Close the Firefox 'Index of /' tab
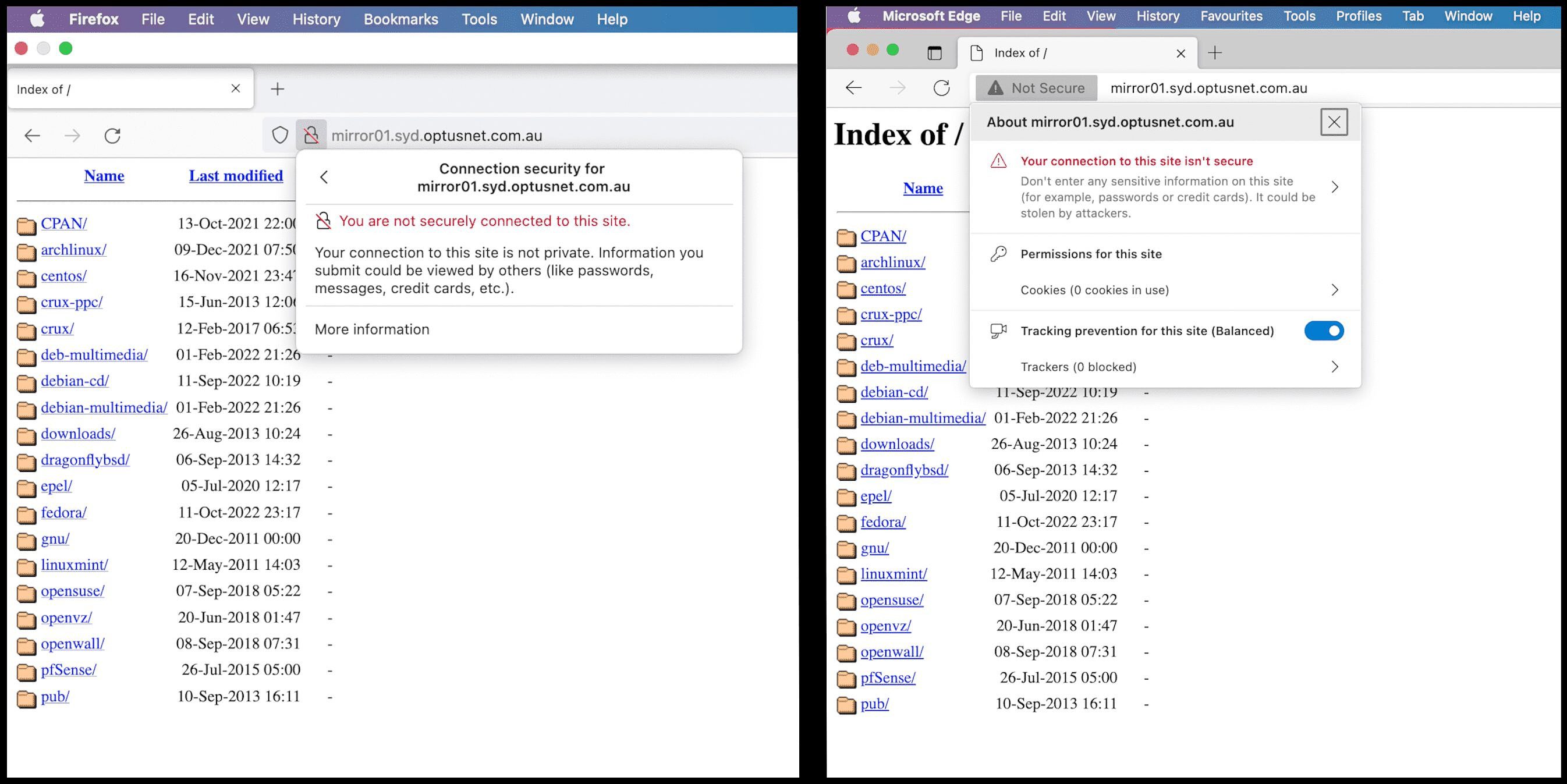 (236, 89)
